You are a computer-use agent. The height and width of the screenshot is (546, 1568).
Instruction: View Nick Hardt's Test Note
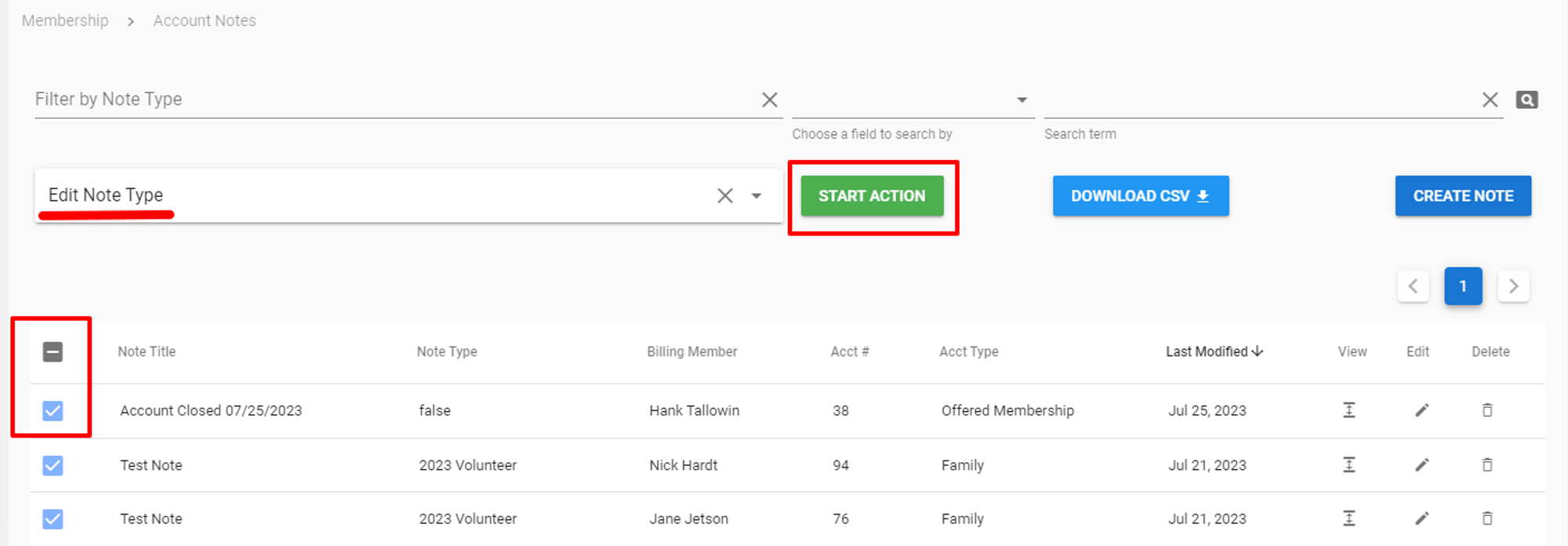tap(1348, 465)
